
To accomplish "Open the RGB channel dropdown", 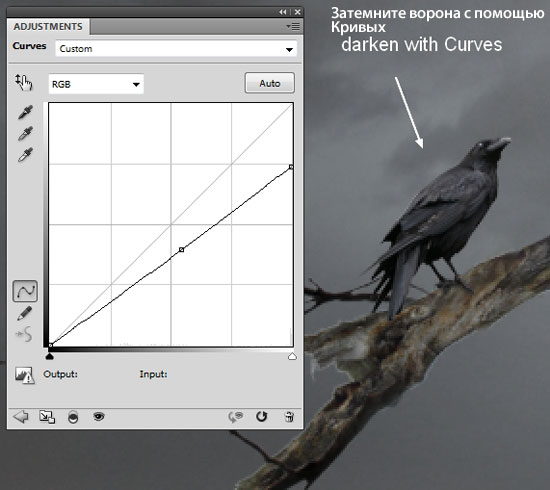I will click(96, 84).
